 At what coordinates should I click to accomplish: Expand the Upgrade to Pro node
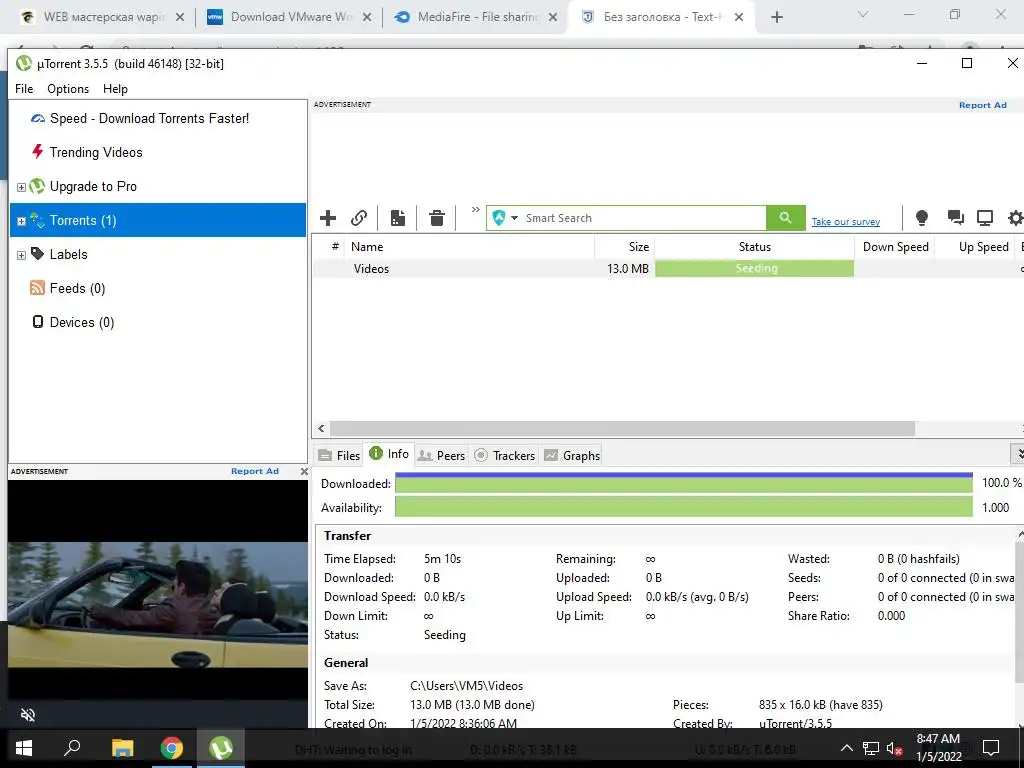click(22, 187)
